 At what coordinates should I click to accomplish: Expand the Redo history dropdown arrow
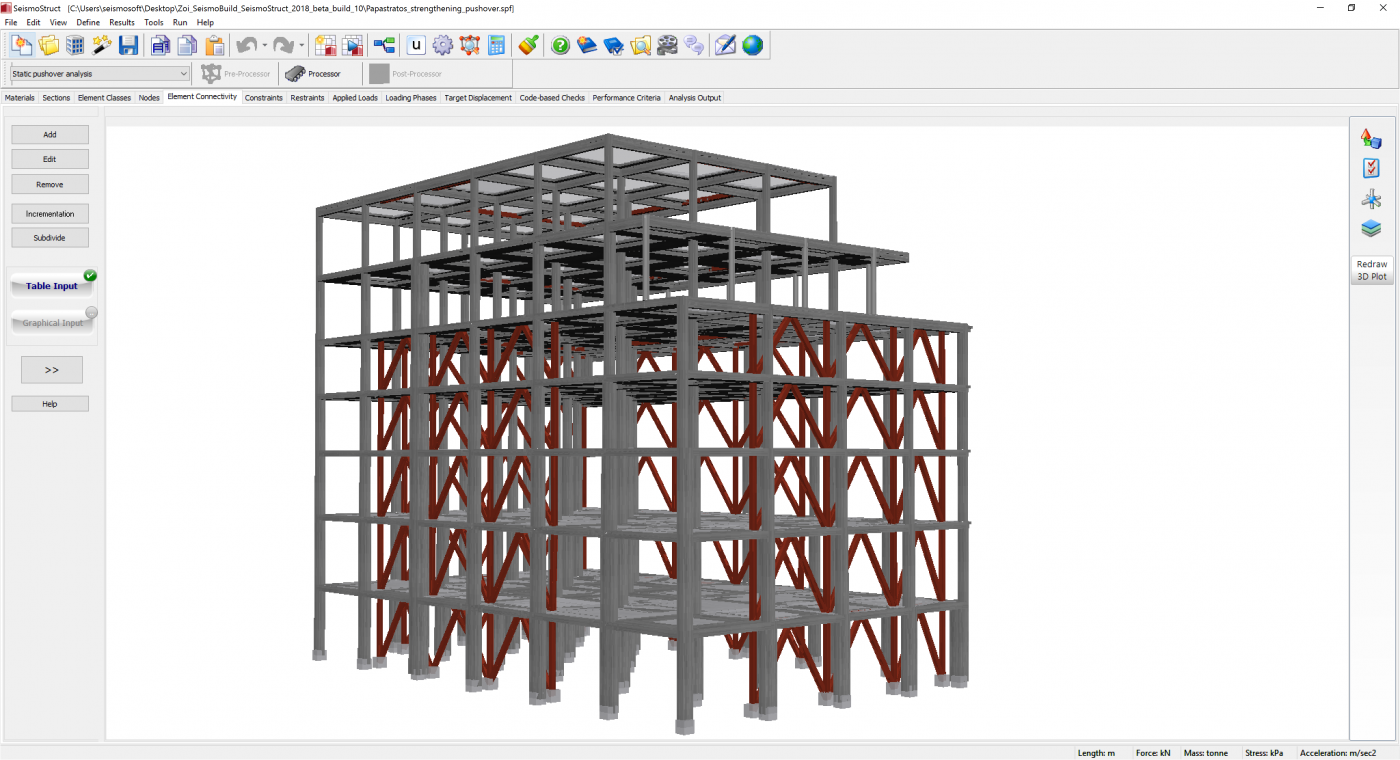(301, 45)
